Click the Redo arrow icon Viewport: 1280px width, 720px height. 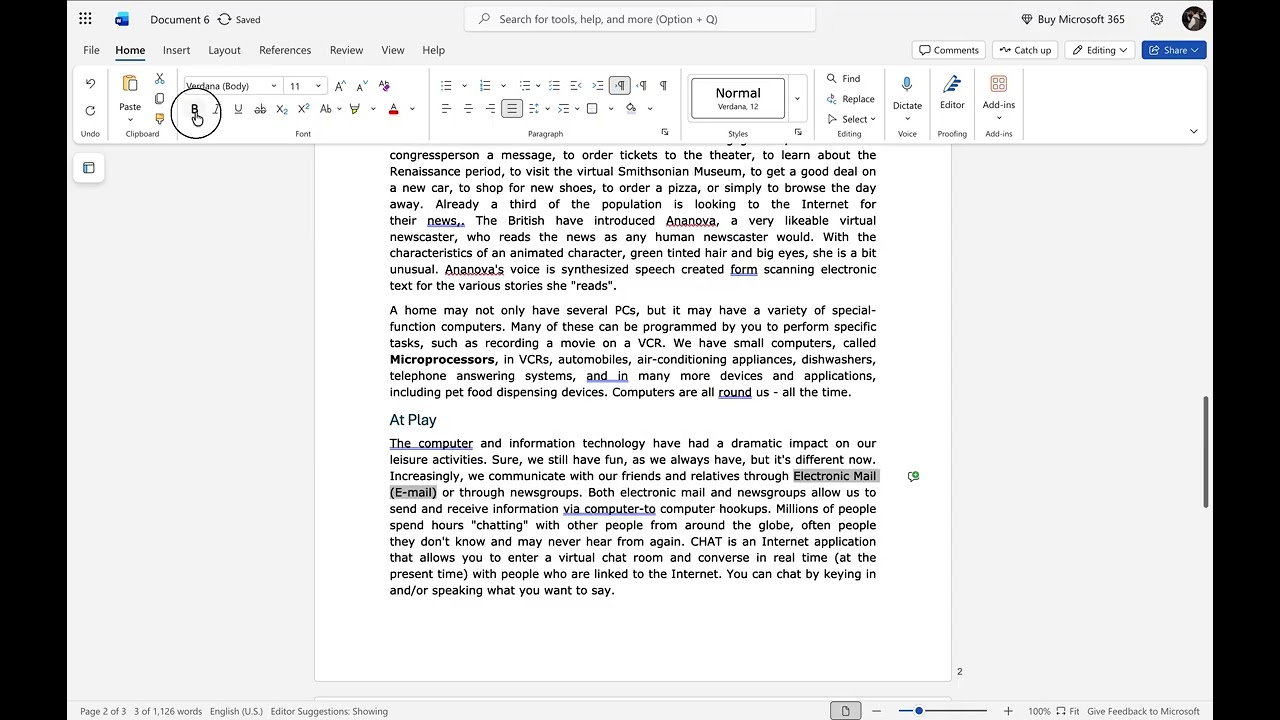(x=90, y=110)
